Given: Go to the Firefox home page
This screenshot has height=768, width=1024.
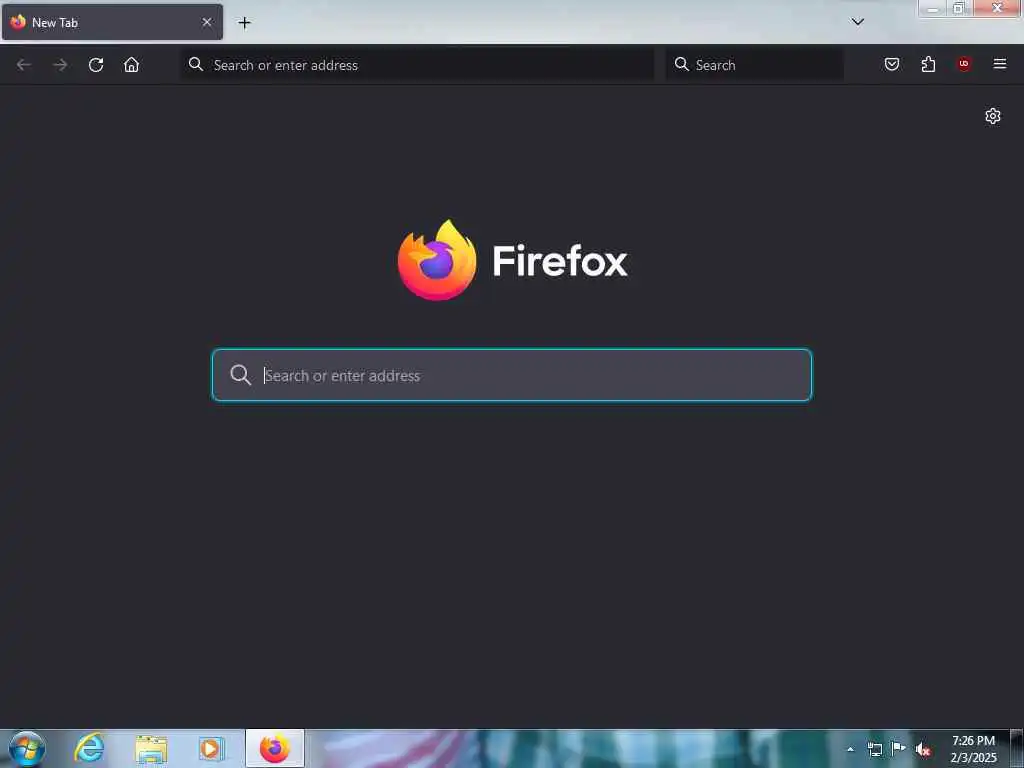Looking at the screenshot, I should (x=131, y=65).
